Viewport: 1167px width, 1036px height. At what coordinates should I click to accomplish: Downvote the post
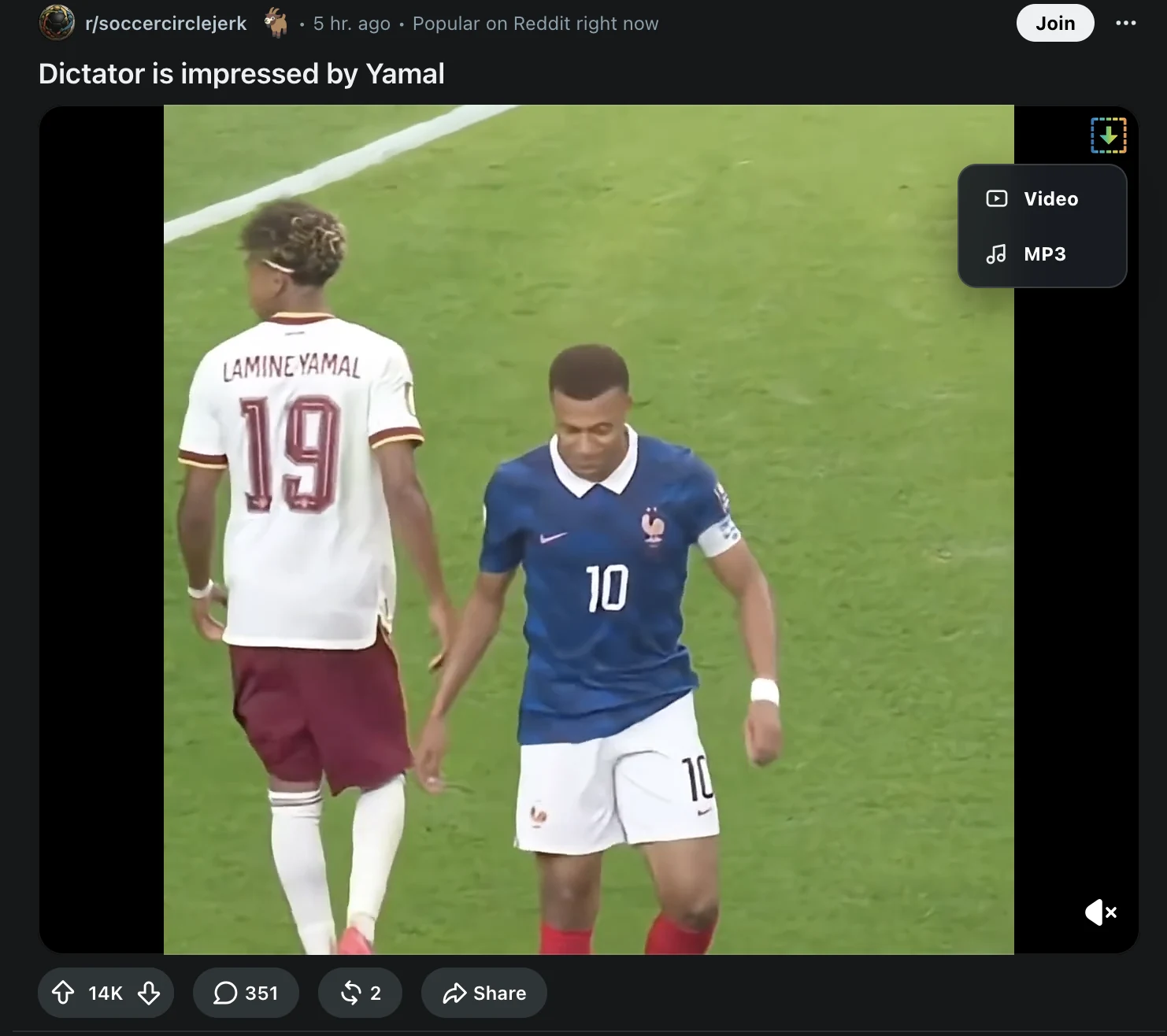pos(149,993)
